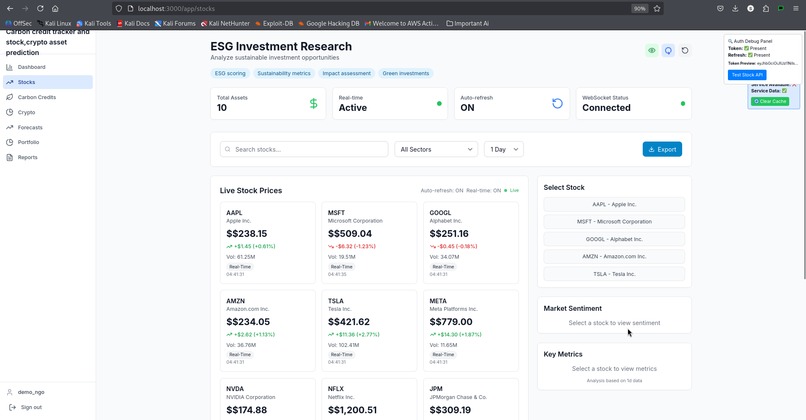Screen dimensions: 806x420
Task: Select GOOGL - Alphabet Inc. in Select Stock
Action: pyautogui.click(x=614, y=239)
